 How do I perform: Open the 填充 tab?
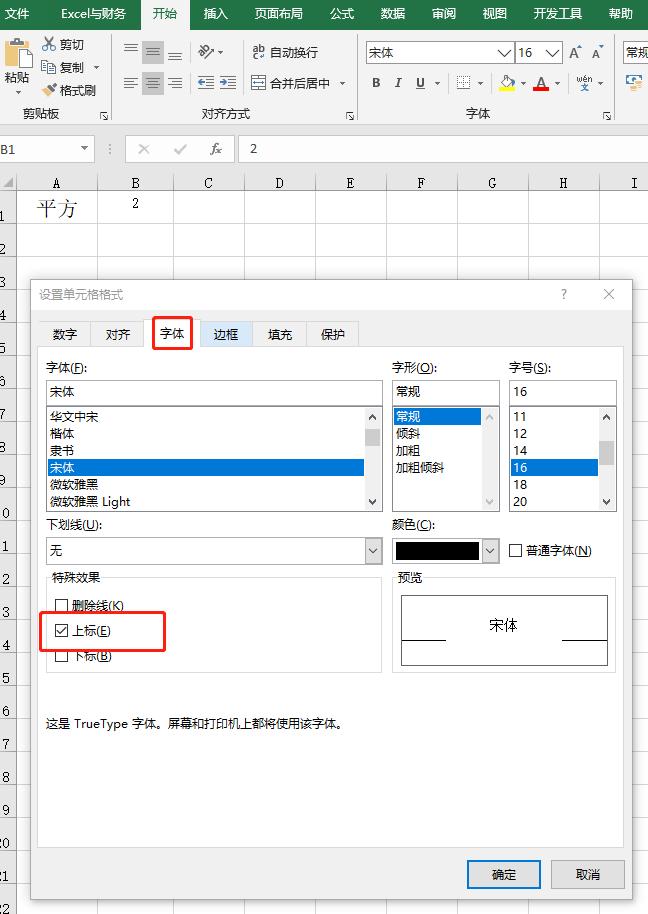click(280, 334)
